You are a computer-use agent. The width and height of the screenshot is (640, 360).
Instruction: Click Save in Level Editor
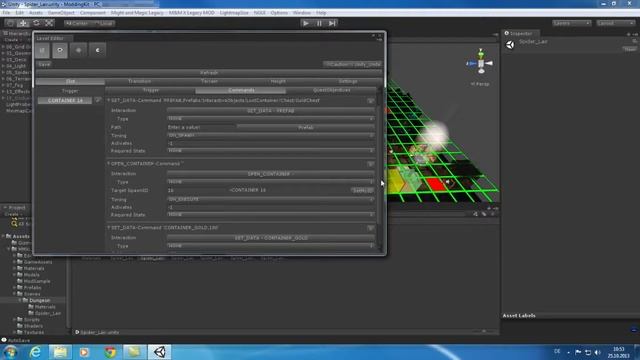pyautogui.click(x=44, y=64)
